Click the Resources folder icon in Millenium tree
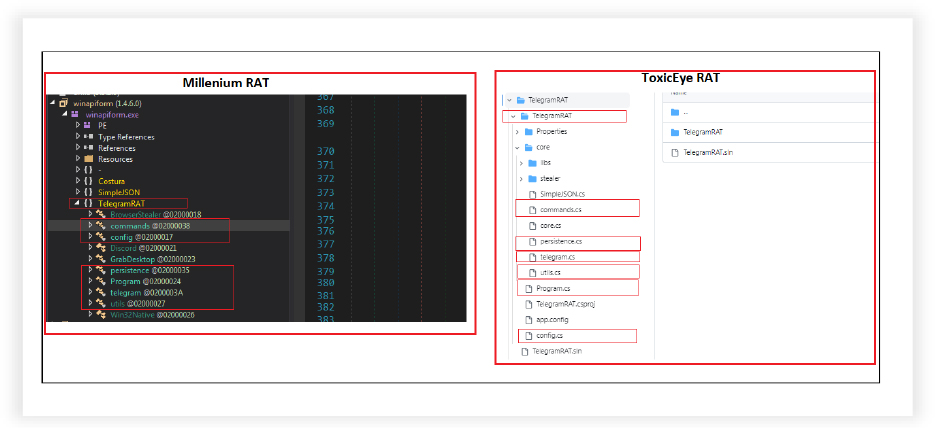This screenshot has height=428, width=935. point(88,159)
